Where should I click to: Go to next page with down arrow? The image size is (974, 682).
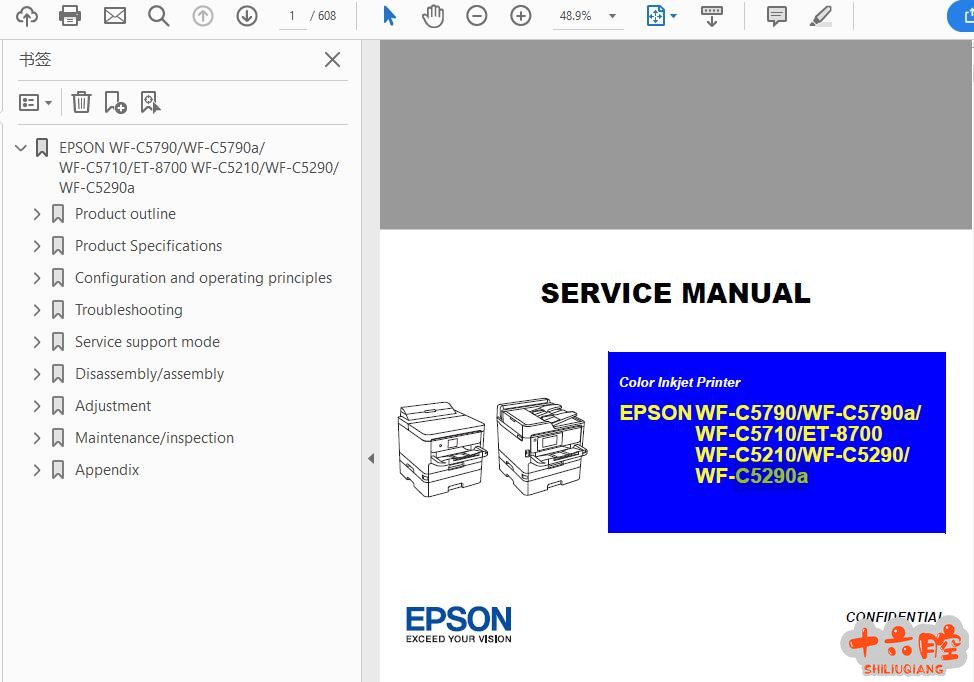(247, 16)
